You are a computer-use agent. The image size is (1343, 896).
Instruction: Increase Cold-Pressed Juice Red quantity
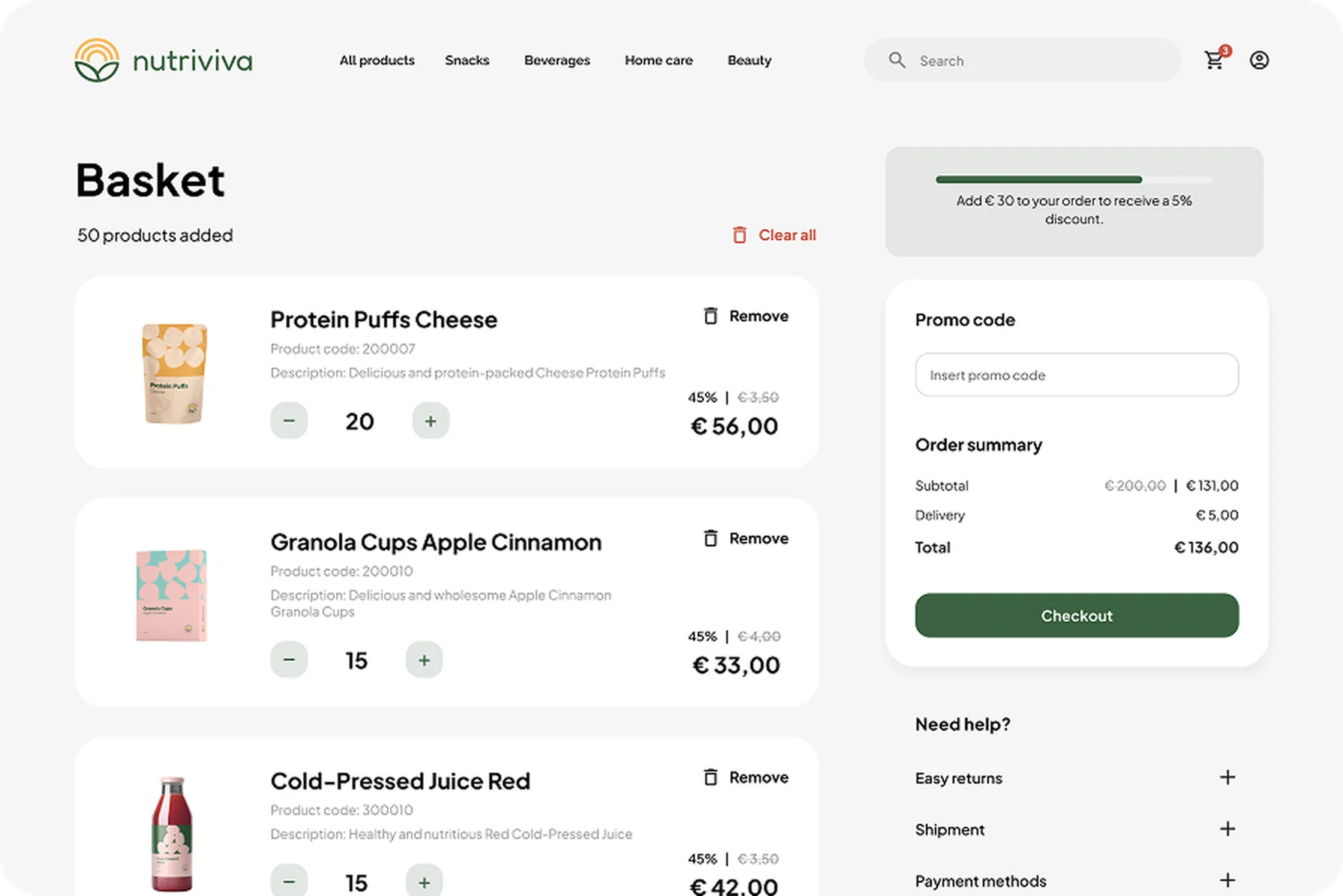click(x=424, y=880)
